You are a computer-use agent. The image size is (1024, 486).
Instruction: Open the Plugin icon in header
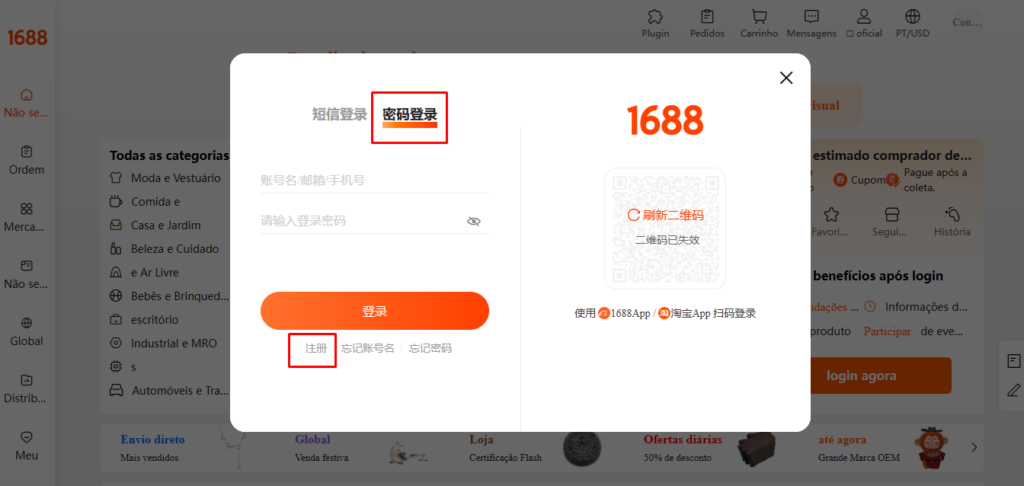(655, 17)
